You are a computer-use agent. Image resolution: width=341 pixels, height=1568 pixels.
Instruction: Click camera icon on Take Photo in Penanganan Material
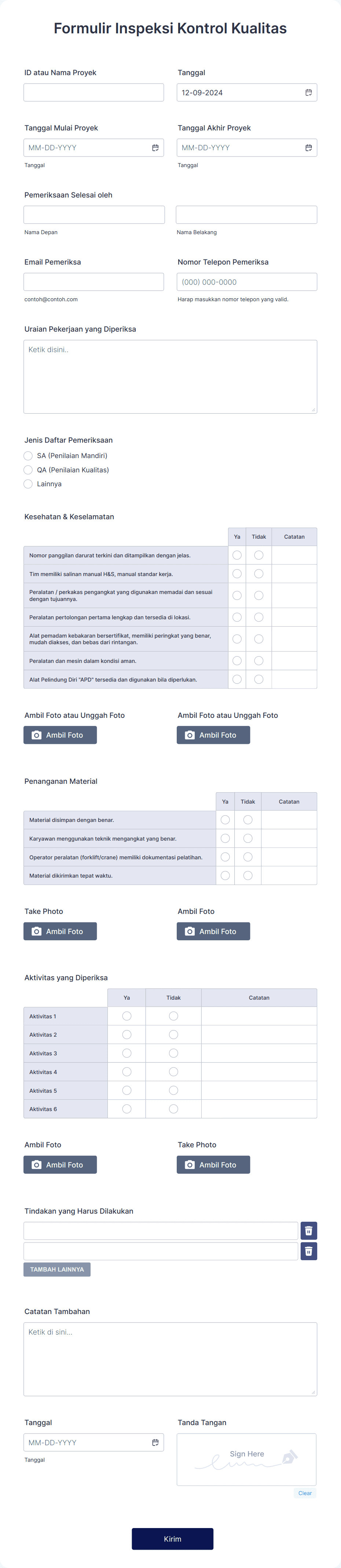click(x=37, y=931)
